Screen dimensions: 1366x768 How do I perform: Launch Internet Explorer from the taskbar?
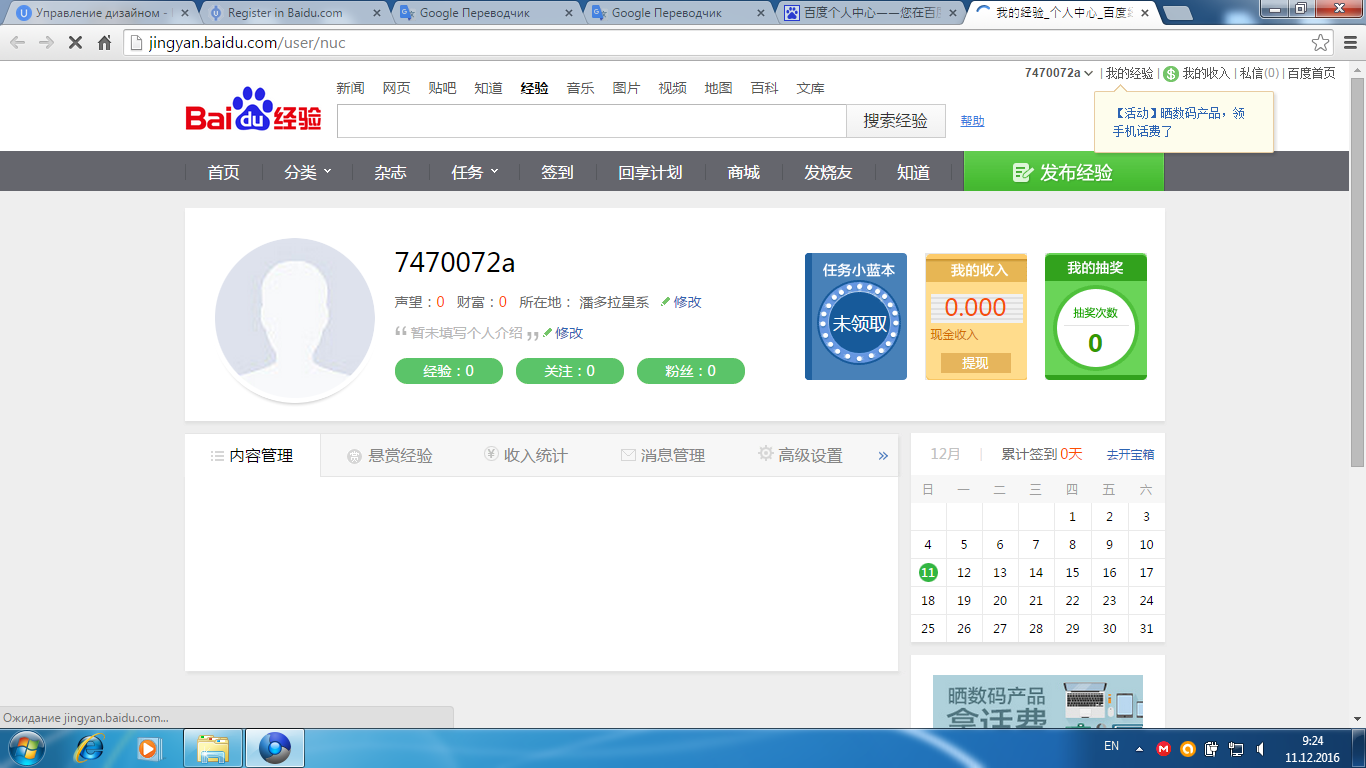(x=91, y=748)
